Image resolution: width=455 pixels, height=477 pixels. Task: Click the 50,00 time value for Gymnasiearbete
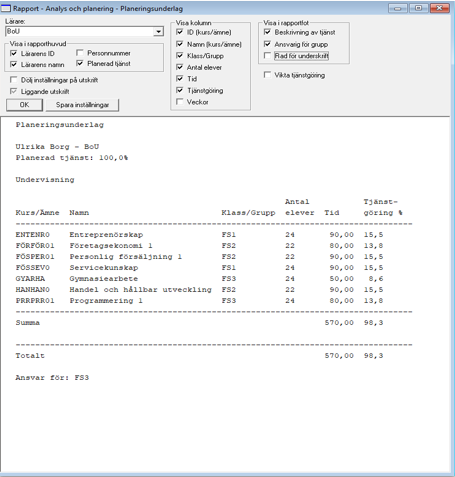click(341, 279)
